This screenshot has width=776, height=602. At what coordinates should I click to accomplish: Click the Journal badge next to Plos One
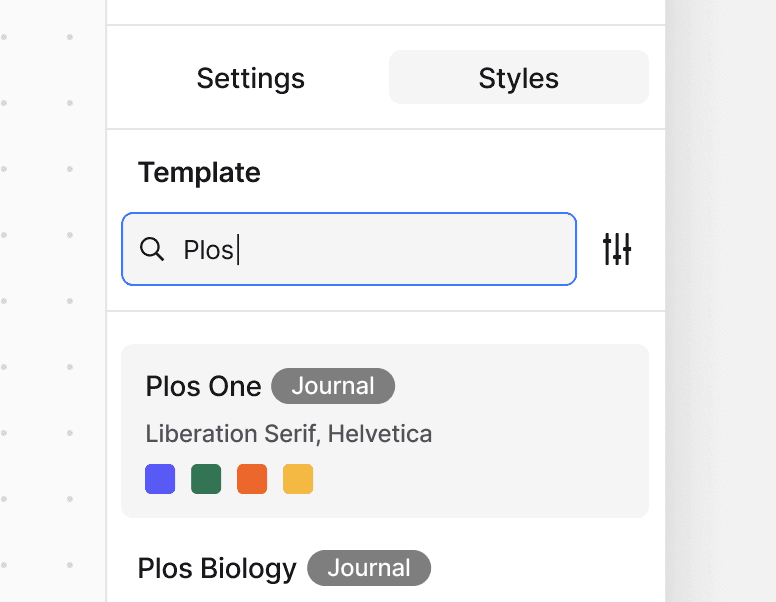point(333,386)
